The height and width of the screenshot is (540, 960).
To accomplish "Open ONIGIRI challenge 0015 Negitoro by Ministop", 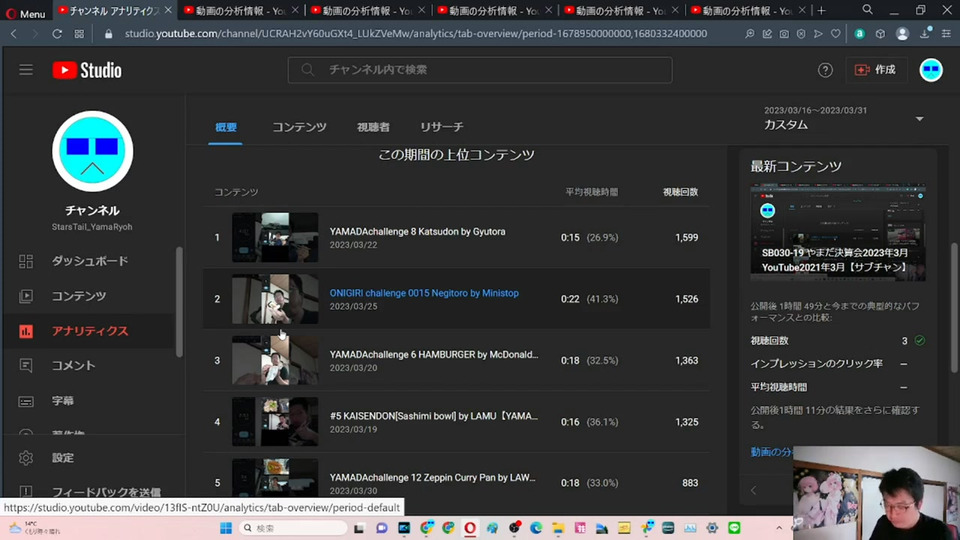I will [424, 293].
